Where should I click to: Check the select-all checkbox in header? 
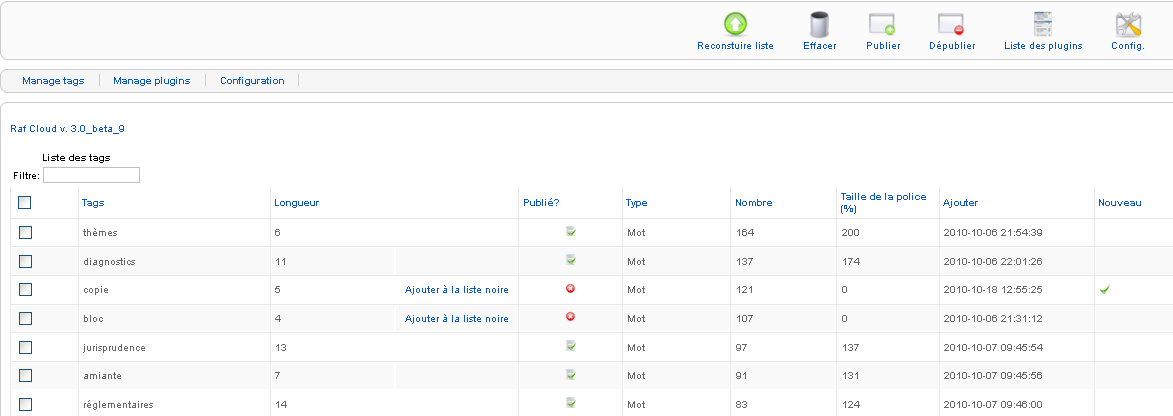[25, 202]
